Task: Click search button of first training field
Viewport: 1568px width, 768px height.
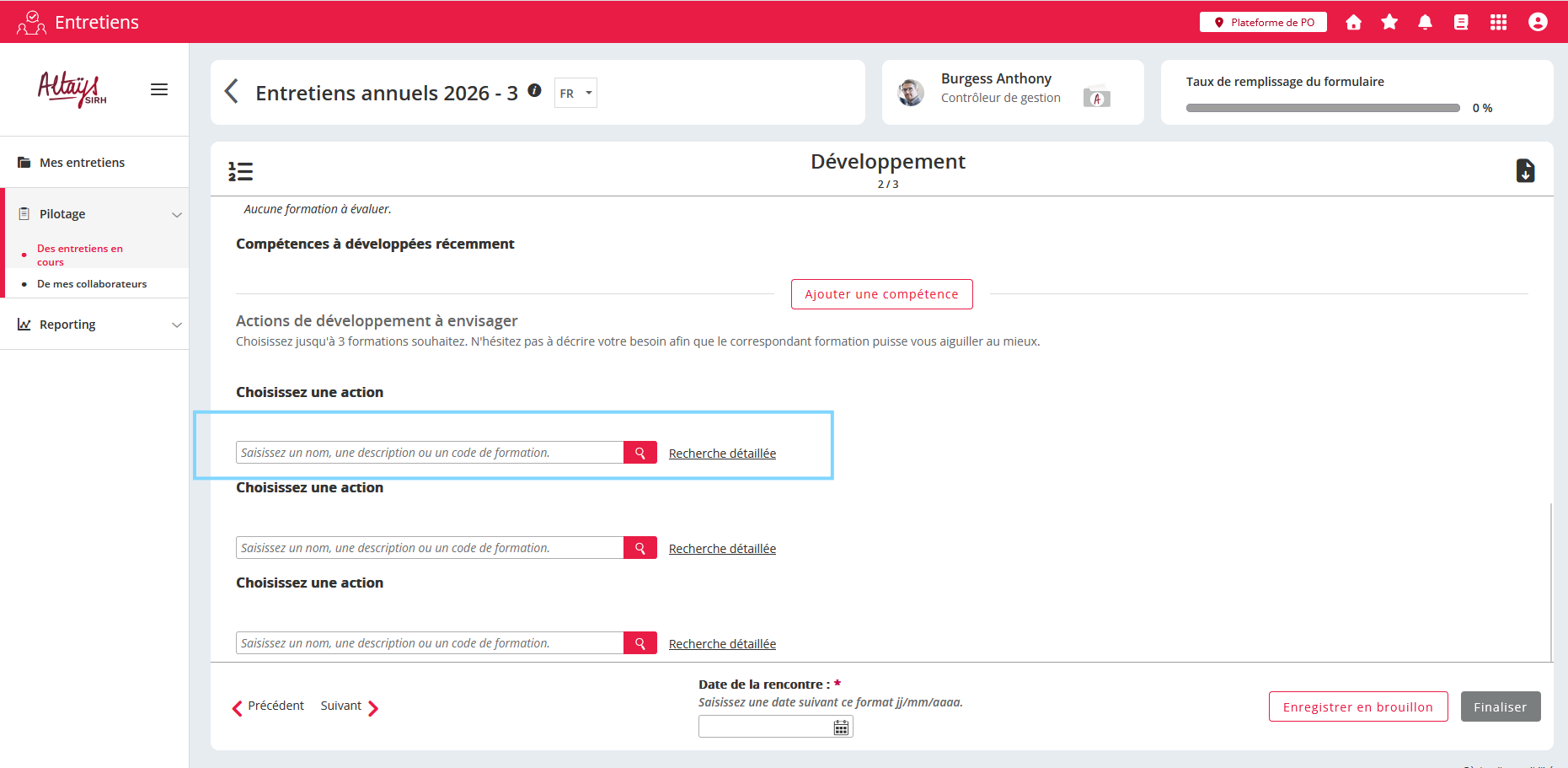Action: click(x=640, y=453)
